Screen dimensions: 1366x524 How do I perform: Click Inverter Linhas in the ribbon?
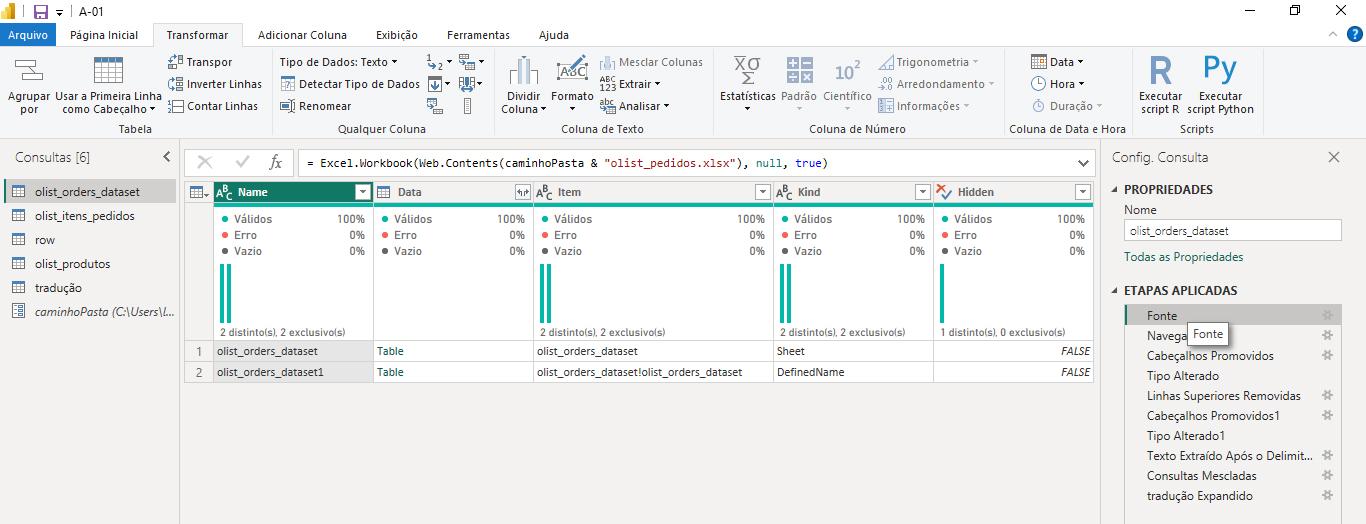(x=215, y=84)
